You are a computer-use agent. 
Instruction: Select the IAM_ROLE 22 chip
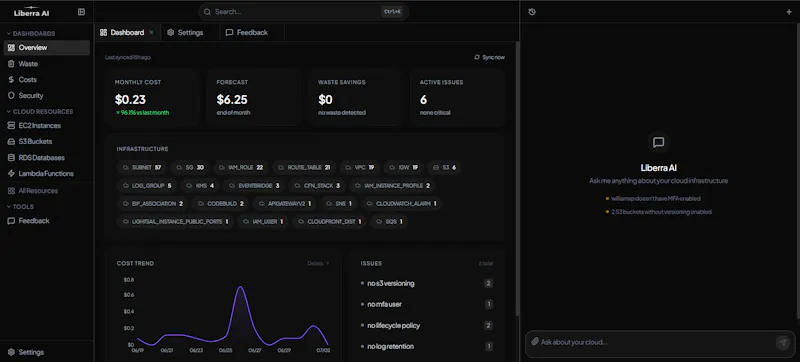(241, 167)
